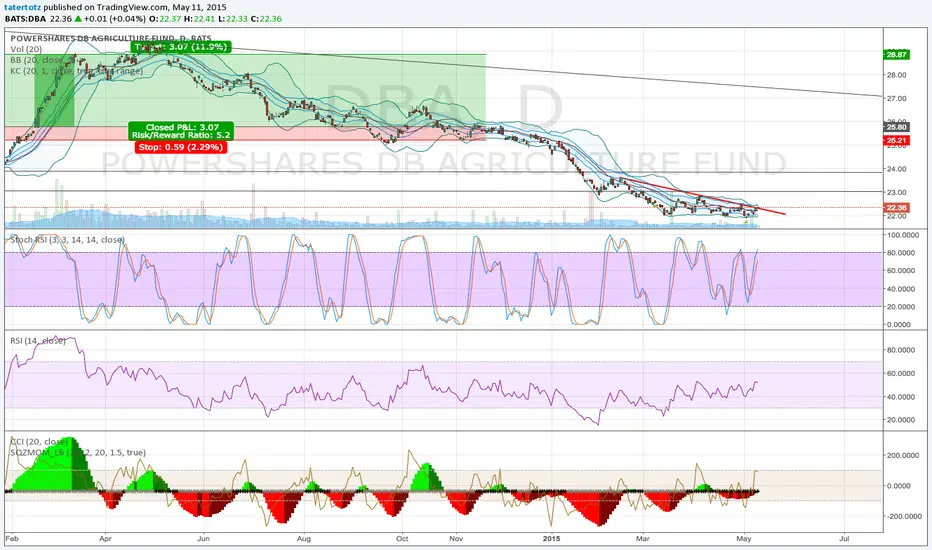Click the Stoch RSI (3, 3, 14, 14, close) label
932x550 pixels.
coord(67,240)
